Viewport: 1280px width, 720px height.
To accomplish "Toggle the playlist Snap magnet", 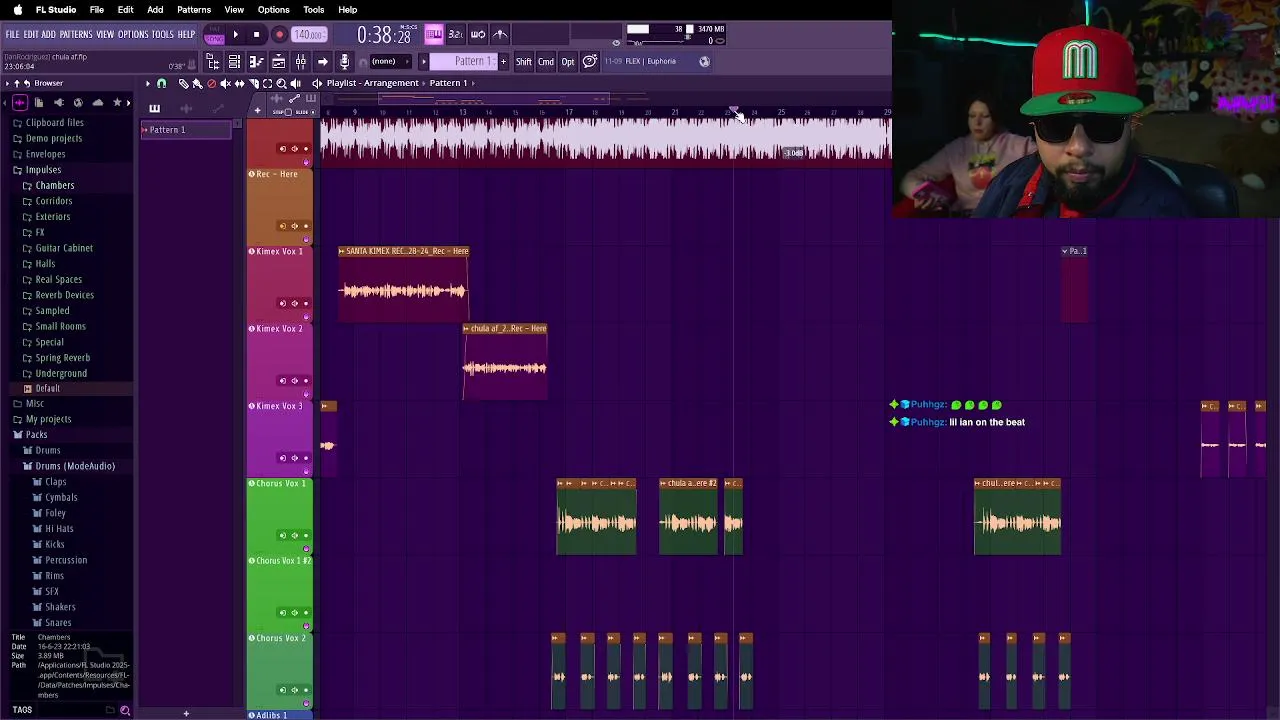I will tap(161, 83).
